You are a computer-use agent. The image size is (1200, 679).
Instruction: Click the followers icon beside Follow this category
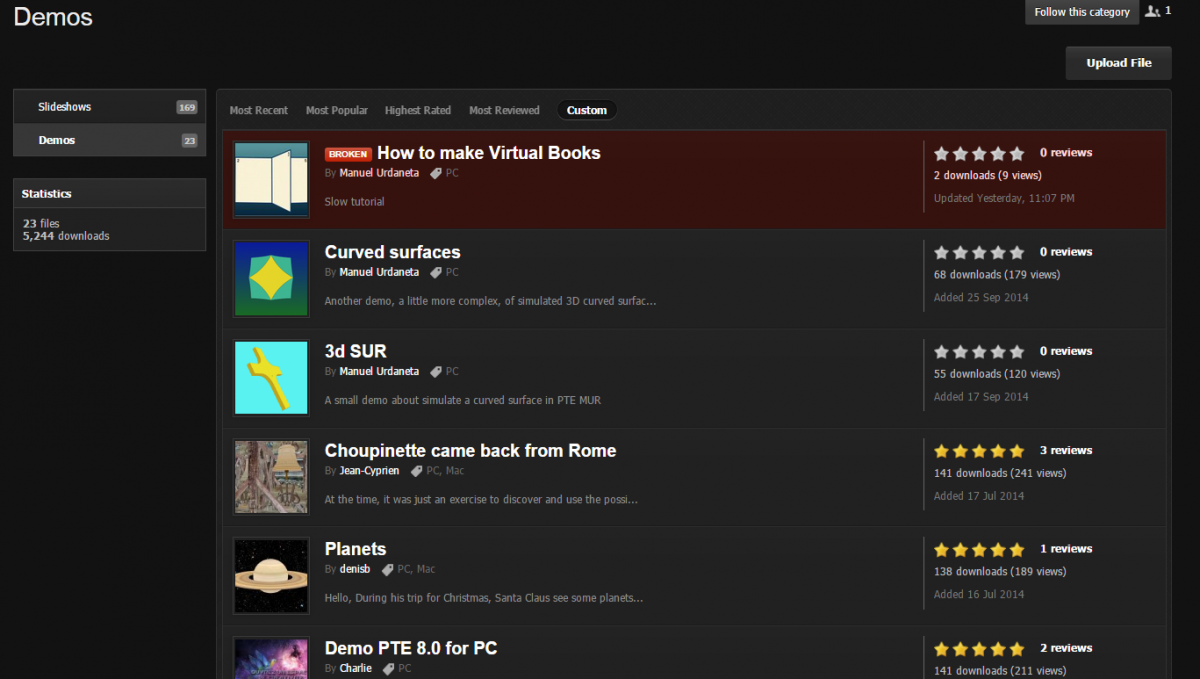1153,11
